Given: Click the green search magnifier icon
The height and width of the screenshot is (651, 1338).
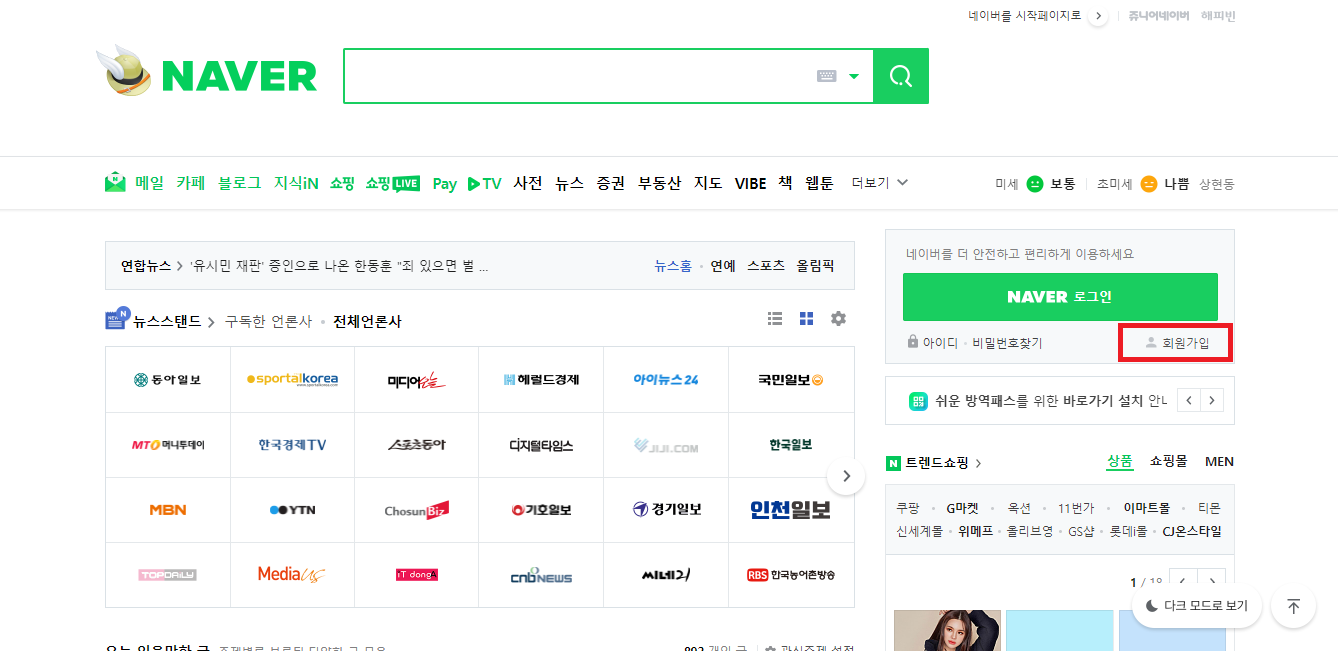Looking at the screenshot, I should tap(899, 75).
